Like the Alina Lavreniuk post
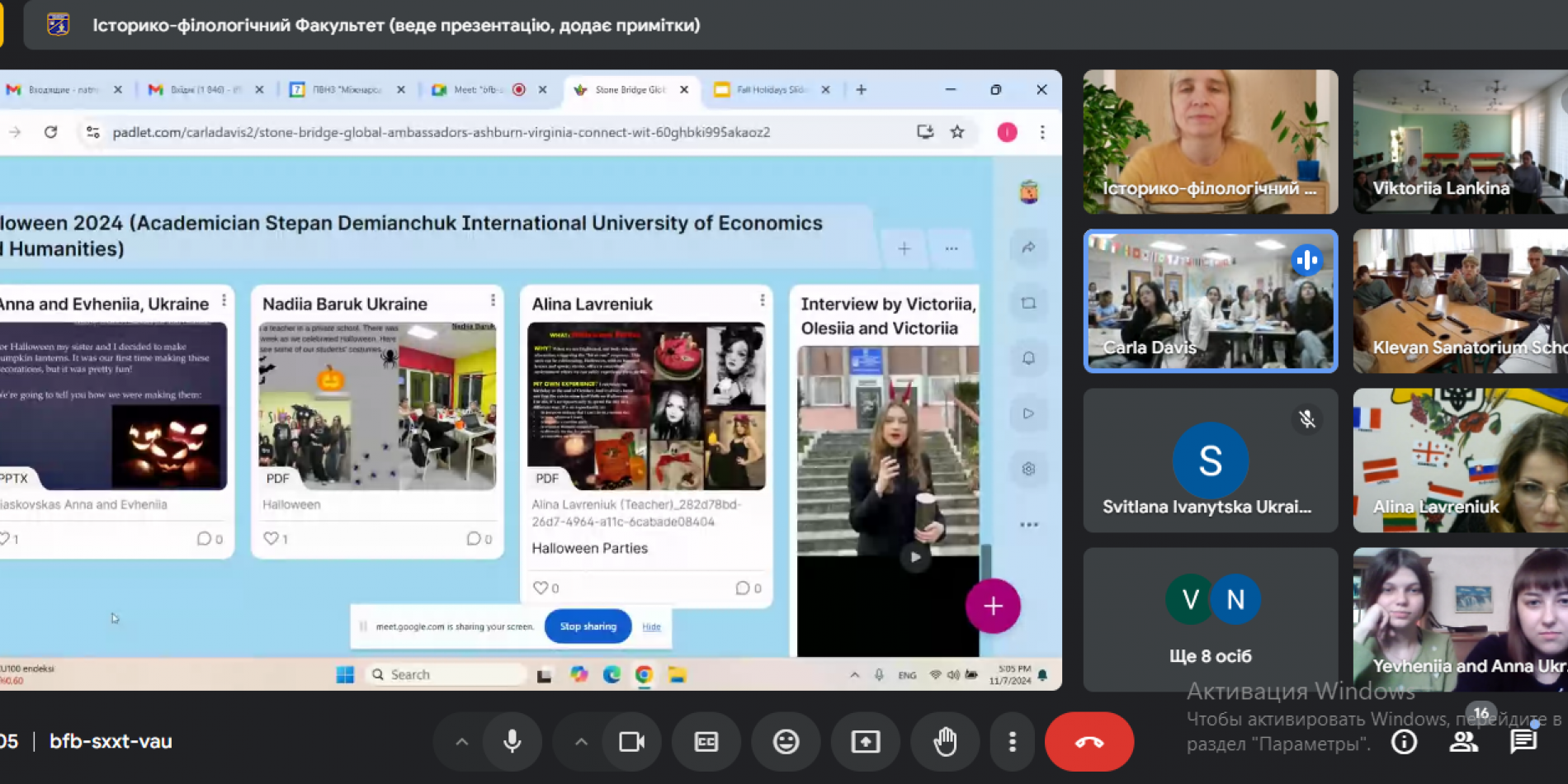Viewport: 1568px width, 784px height. pyautogui.click(x=540, y=588)
